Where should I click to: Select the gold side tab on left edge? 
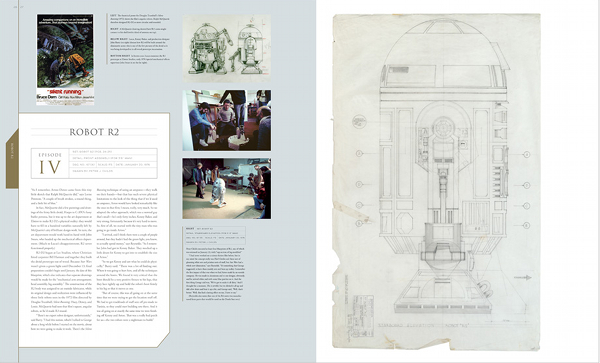[12, 159]
